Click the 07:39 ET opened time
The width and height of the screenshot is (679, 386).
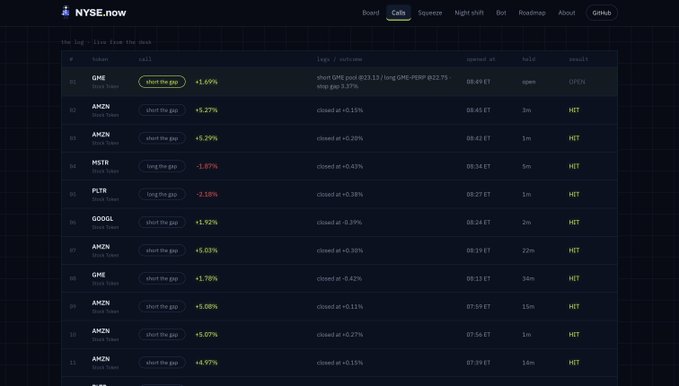click(479, 363)
